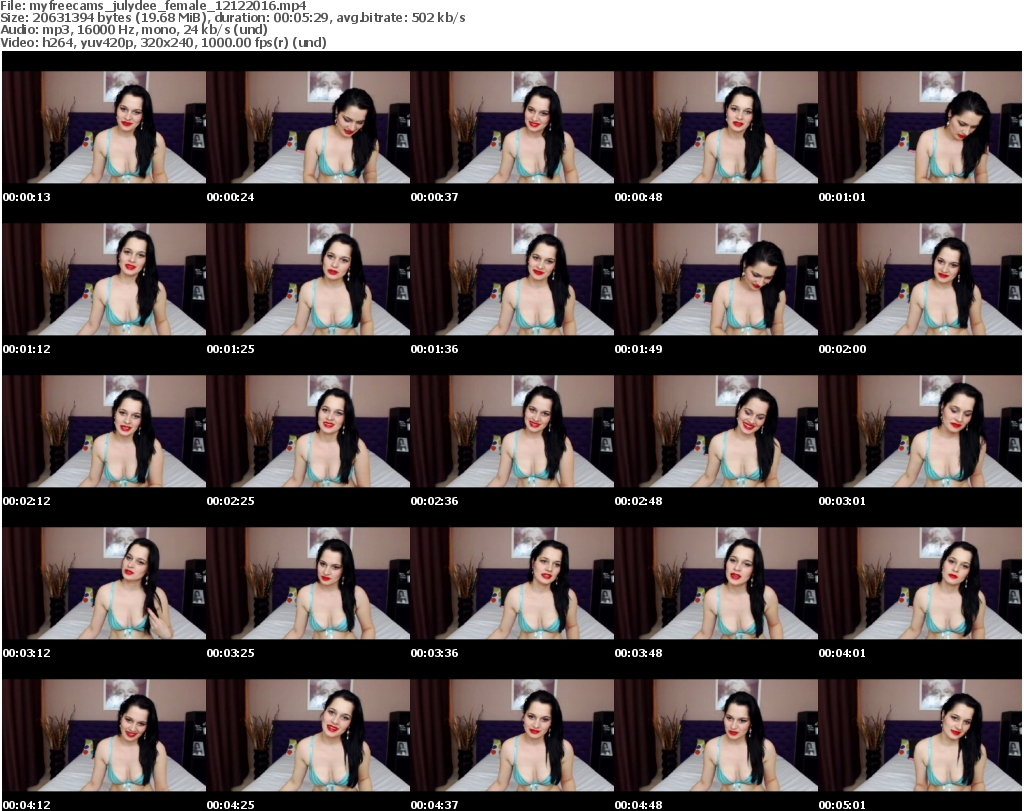Select the thumbnail frame at 00:01:36
The height and width of the screenshot is (811, 1024).
pos(512,279)
